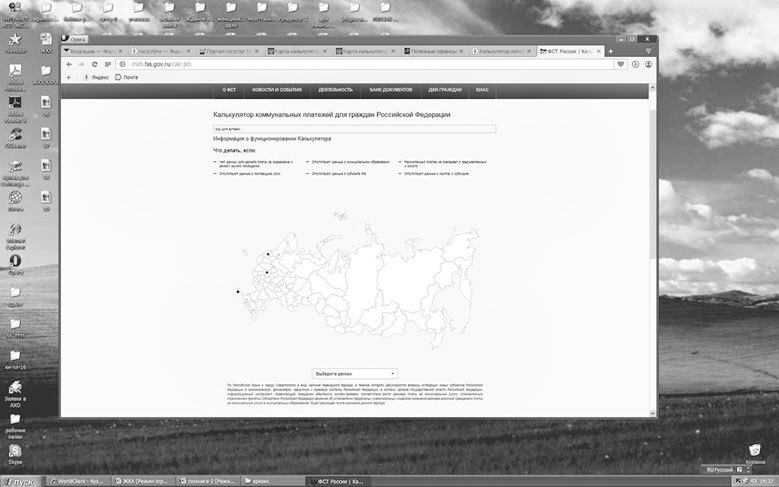Click the browser back arrow button
Viewport: 779px width, 487px height.
[68, 64]
